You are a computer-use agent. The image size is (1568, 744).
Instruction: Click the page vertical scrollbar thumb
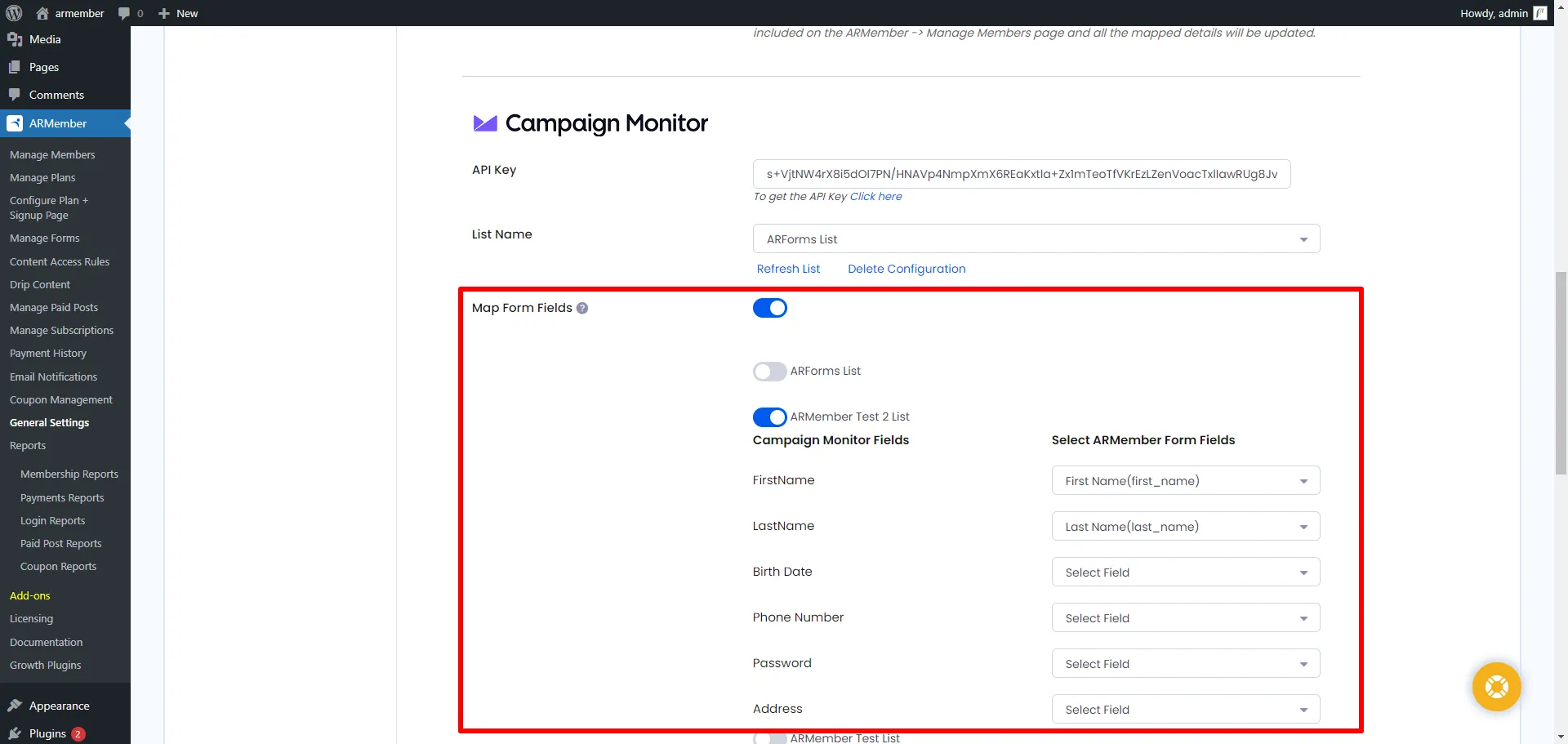(1561, 373)
